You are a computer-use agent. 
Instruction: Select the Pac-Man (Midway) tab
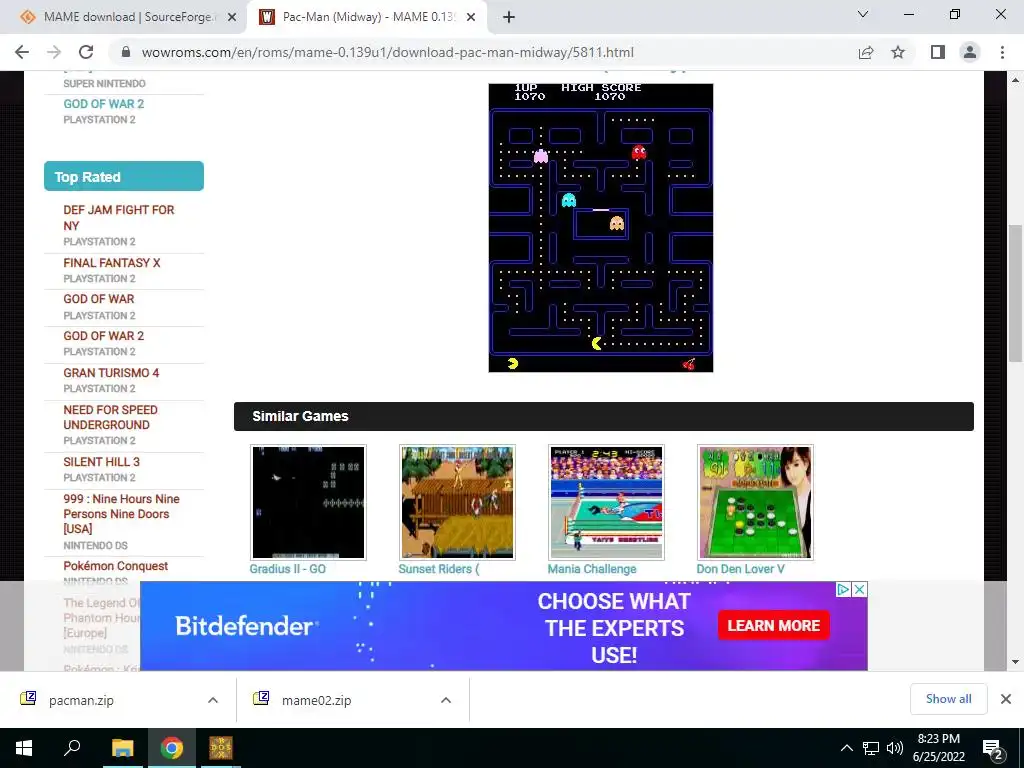coord(366,17)
